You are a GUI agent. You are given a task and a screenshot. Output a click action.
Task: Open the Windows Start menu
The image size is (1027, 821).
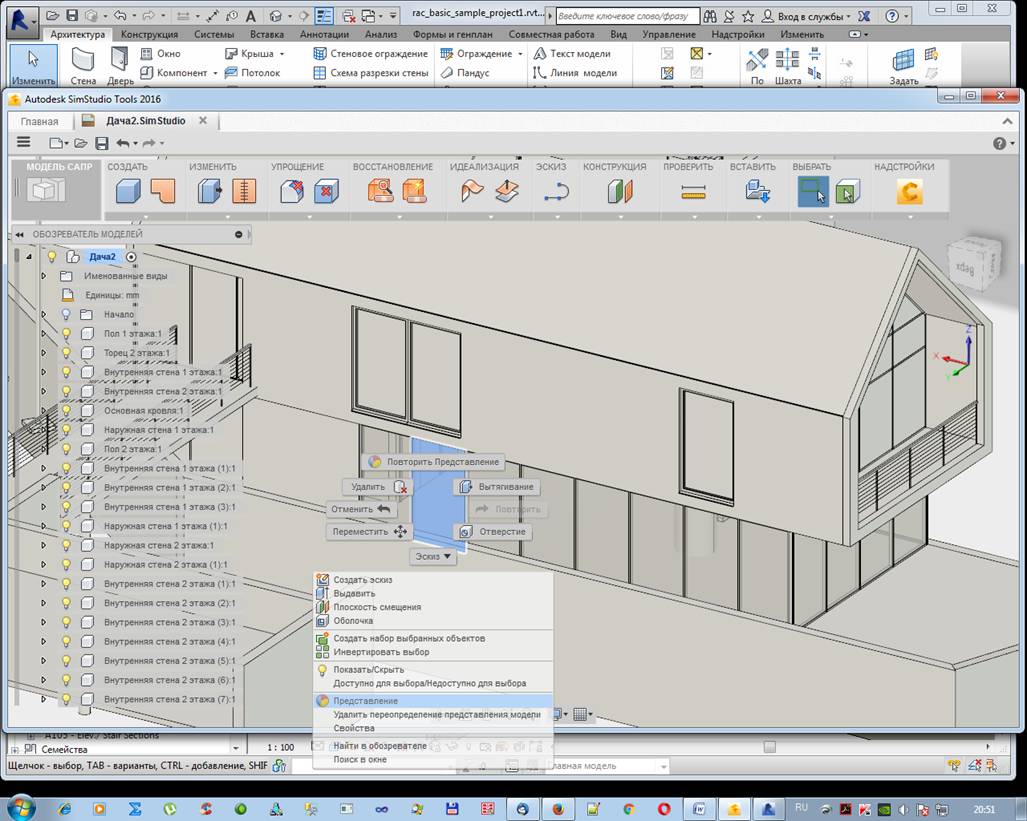(21, 808)
